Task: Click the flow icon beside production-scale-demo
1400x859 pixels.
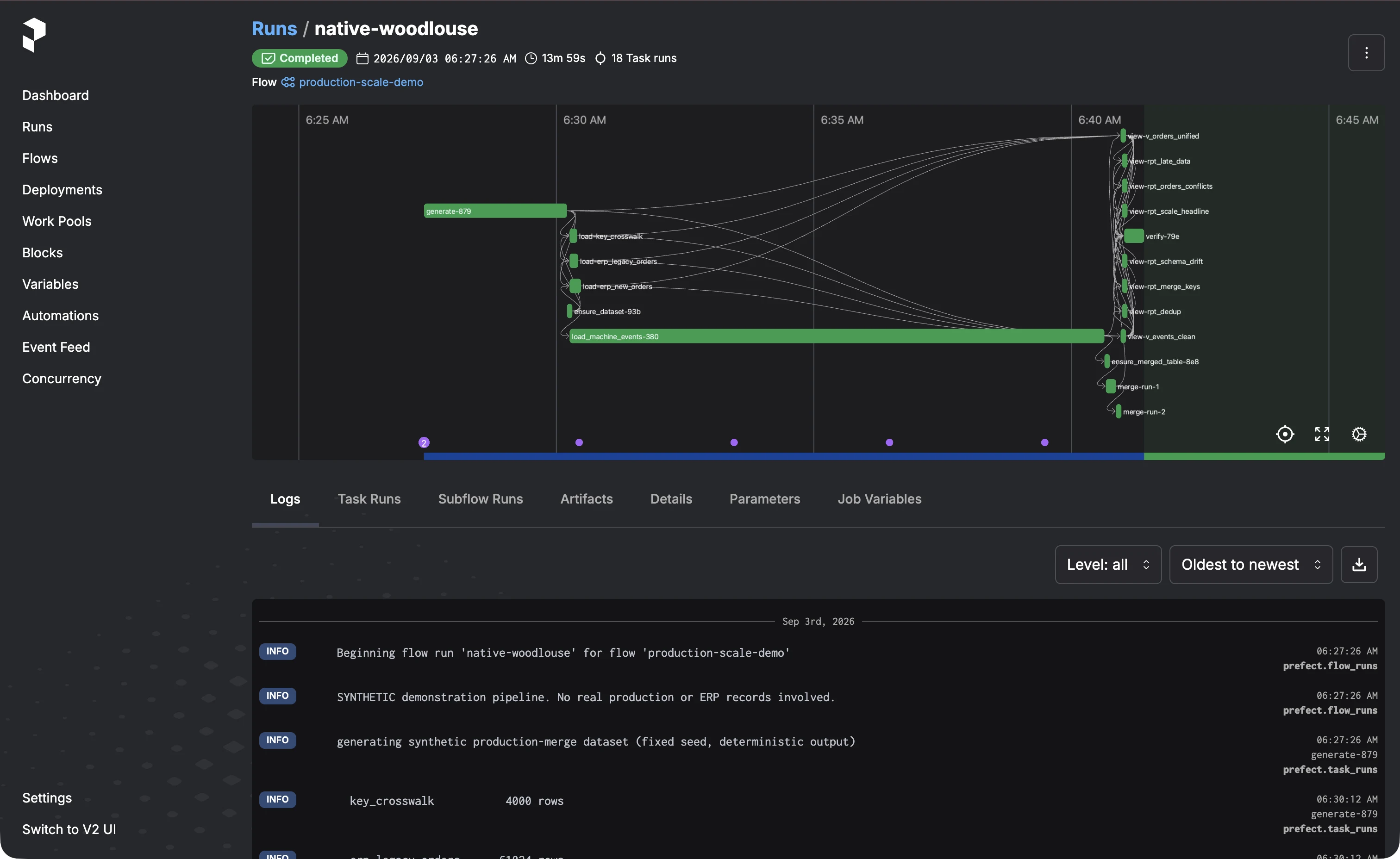Action: coord(288,82)
